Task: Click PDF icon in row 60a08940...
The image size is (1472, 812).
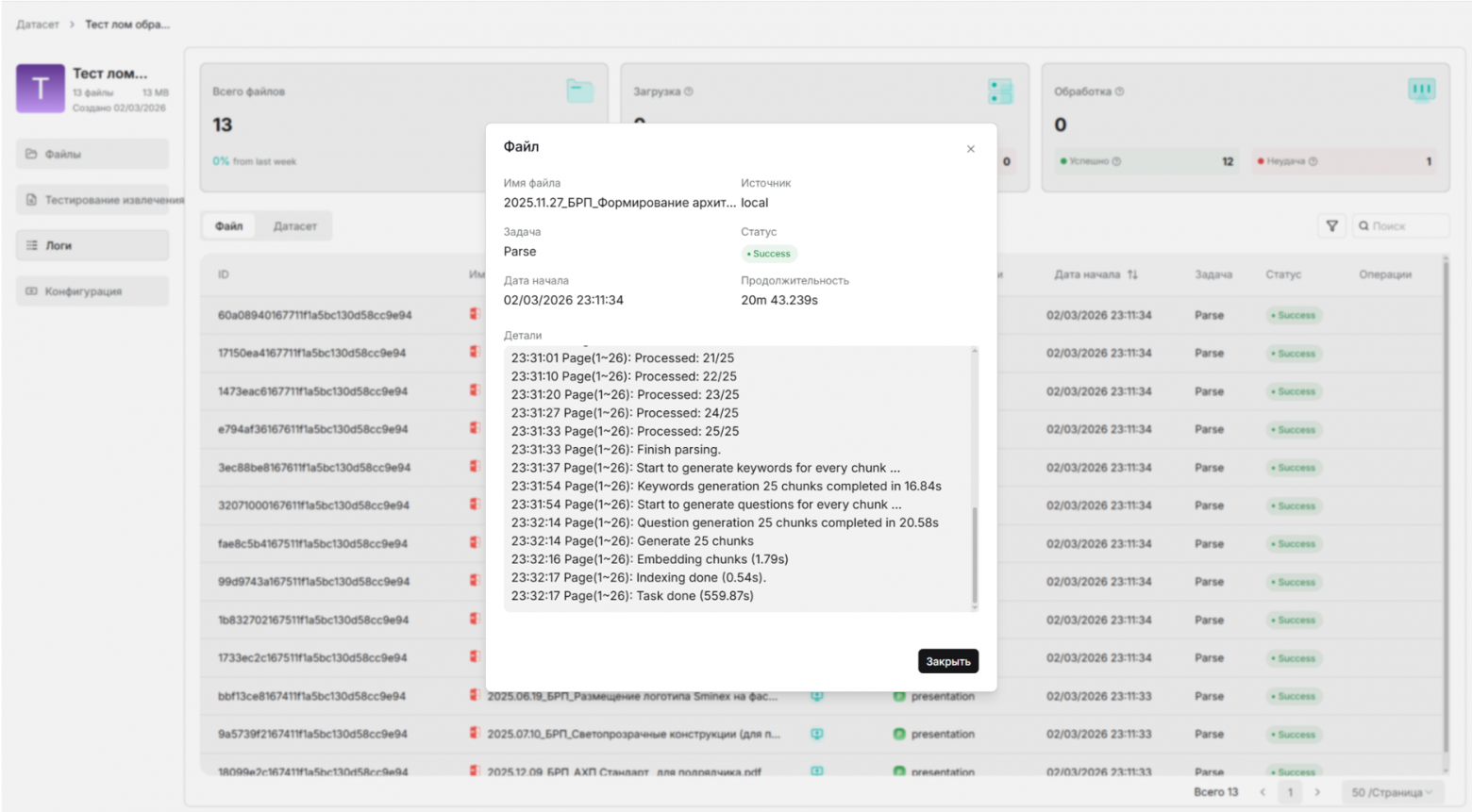Action: tap(475, 314)
